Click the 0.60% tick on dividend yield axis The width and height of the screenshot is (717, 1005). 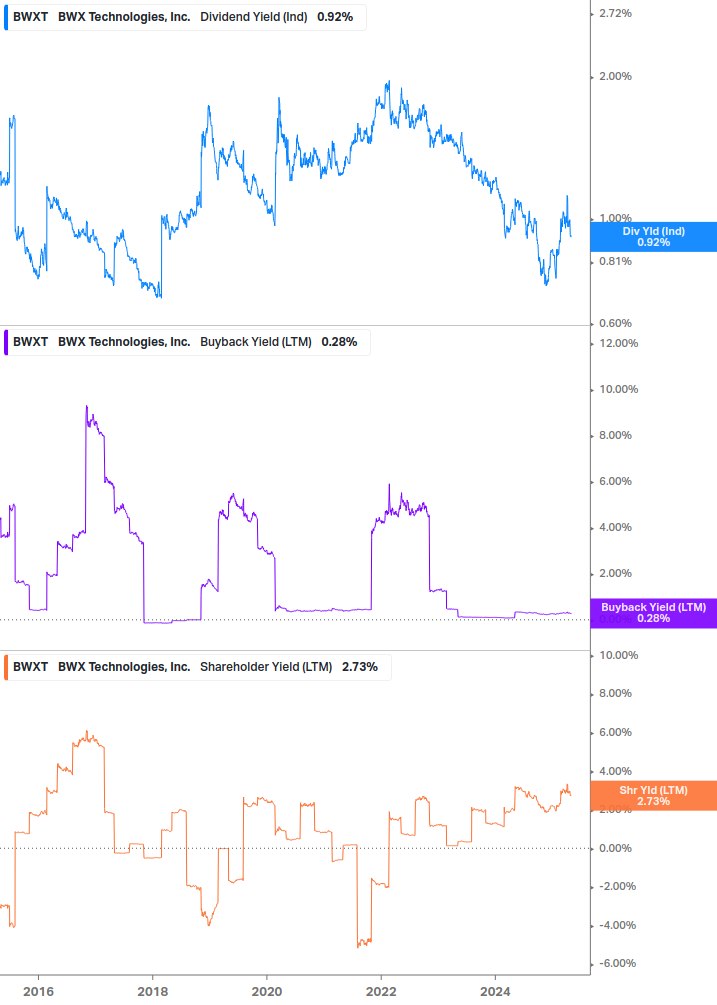pyautogui.click(x=615, y=323)
